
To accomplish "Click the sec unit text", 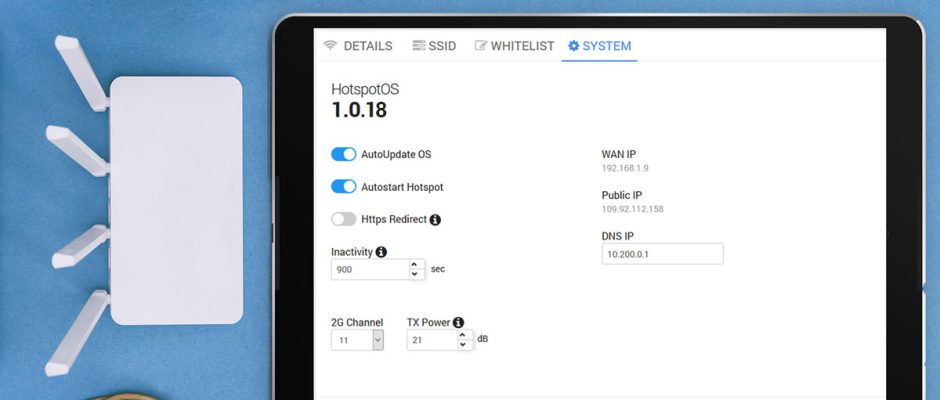I will (438, 269).
